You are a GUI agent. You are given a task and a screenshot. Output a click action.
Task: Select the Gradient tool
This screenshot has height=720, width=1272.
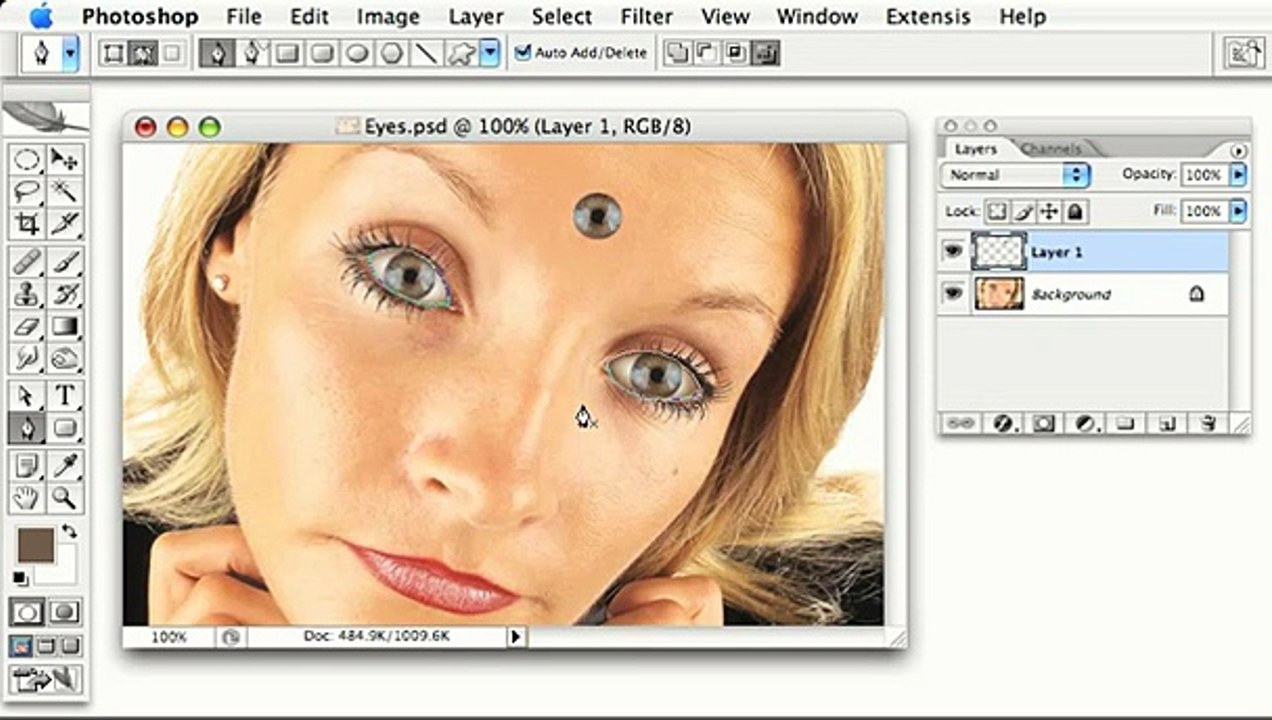[65, 325]
